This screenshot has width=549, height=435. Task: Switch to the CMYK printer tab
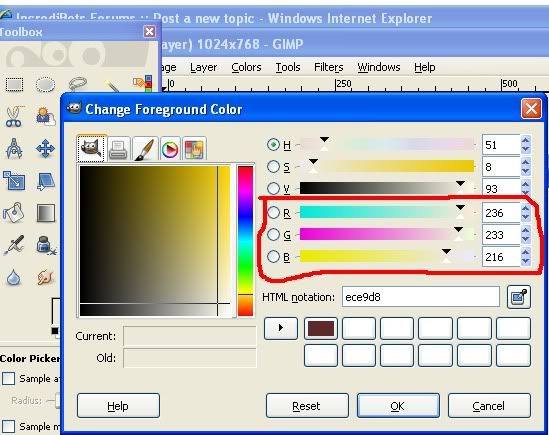[118, 149]
